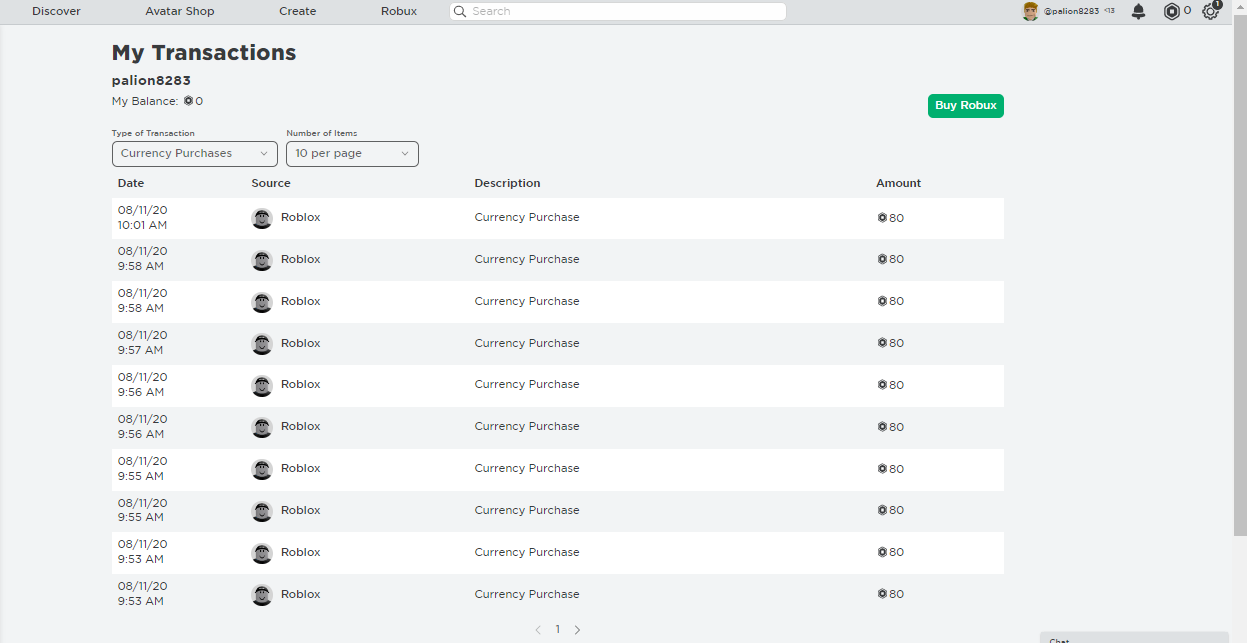Click the Robux balance icon in header
The image size is (1247, 643).
pos(1171,11)
